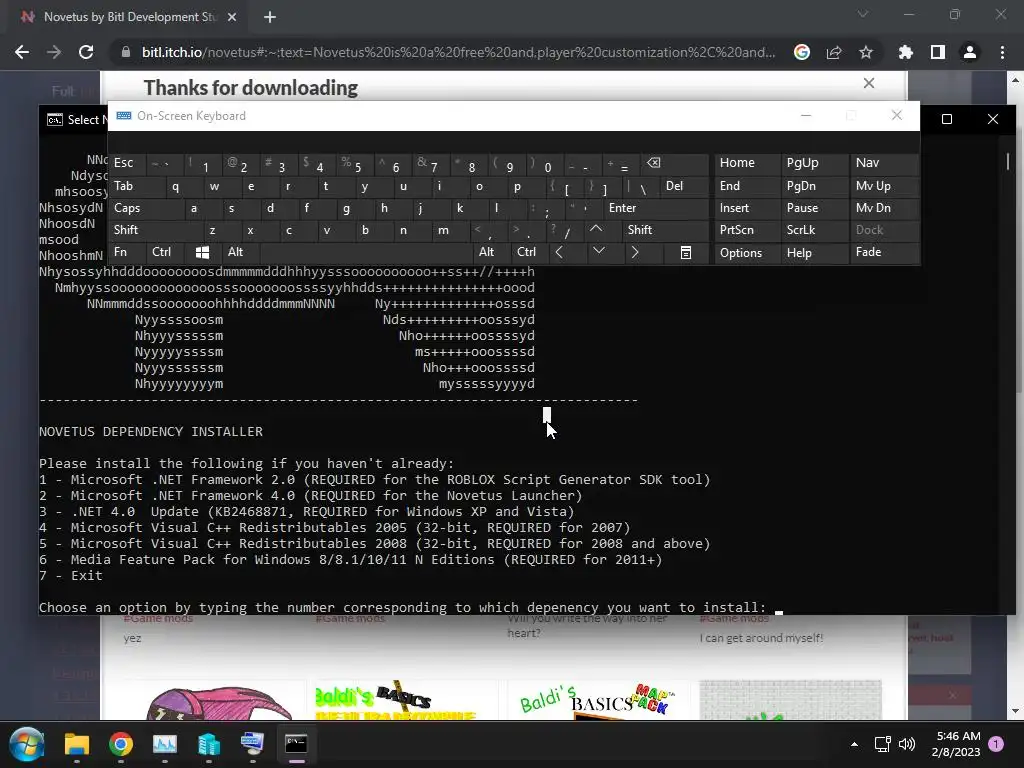Screen dimensions: 1024x768
Task: Toggle Chrome side panel icon
Action: [x=938, y=52]
